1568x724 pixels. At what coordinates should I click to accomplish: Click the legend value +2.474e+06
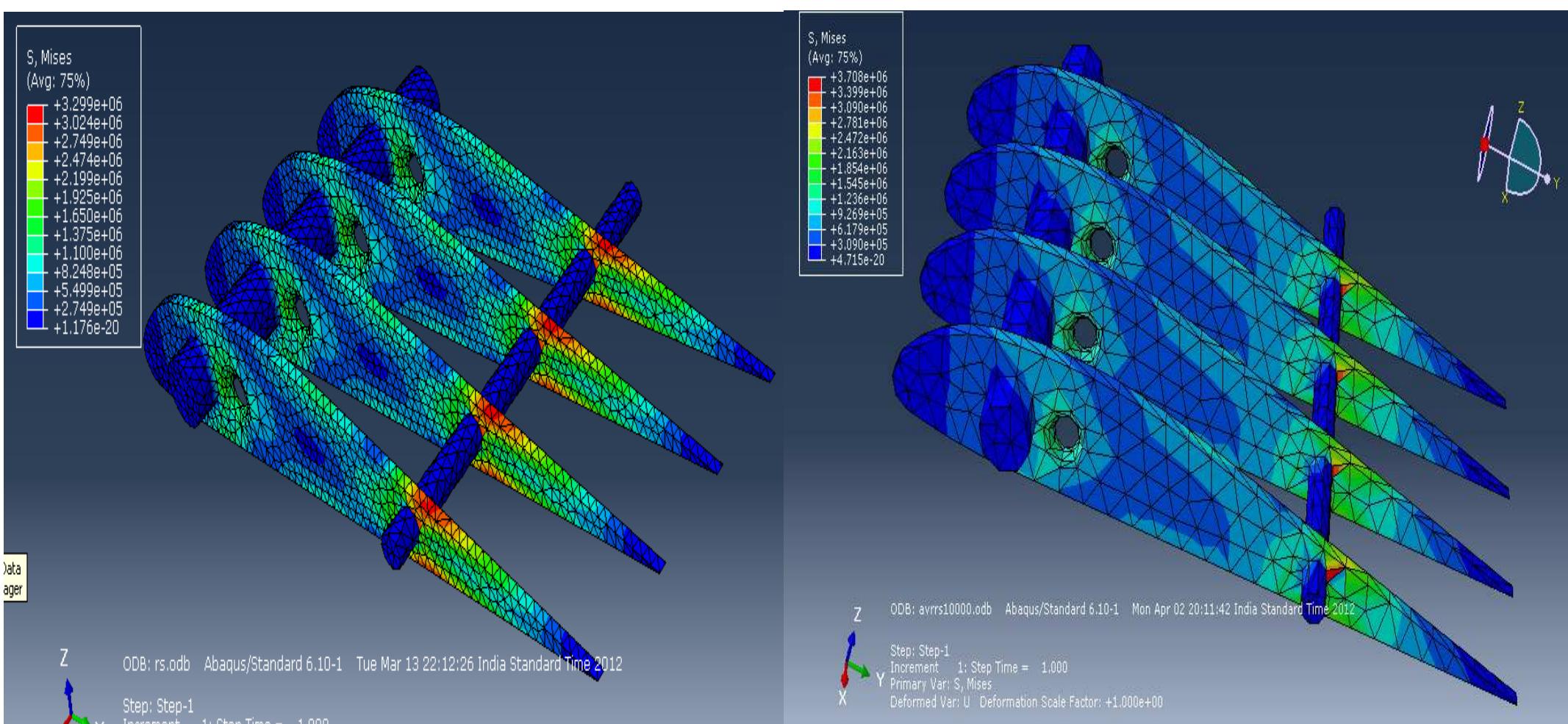tap(87, 160)
